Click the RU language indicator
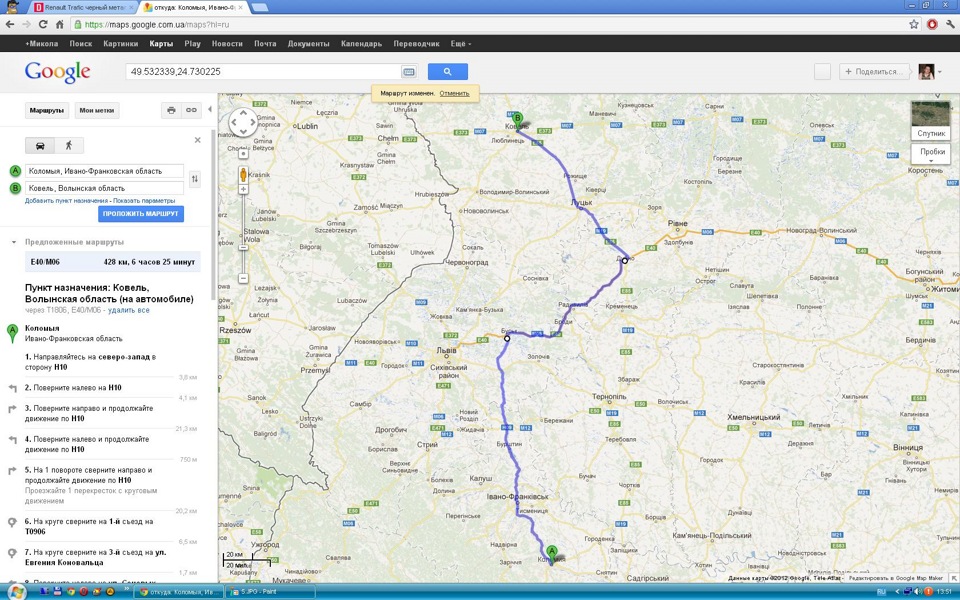Screen dimensions: 960x600 tap(882, 592)
